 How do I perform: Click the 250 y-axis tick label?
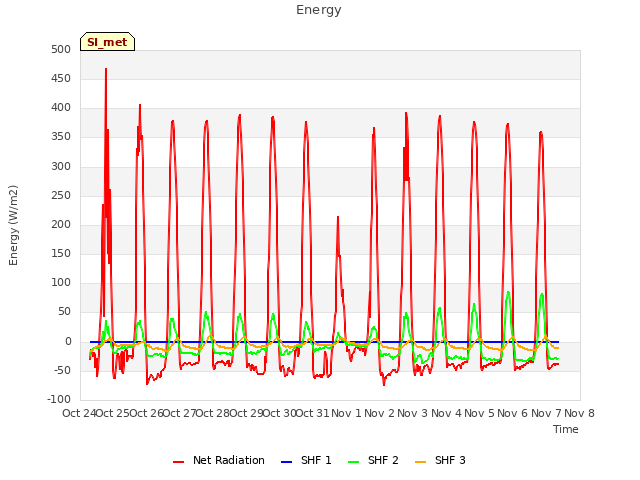[x=61, y=196]
